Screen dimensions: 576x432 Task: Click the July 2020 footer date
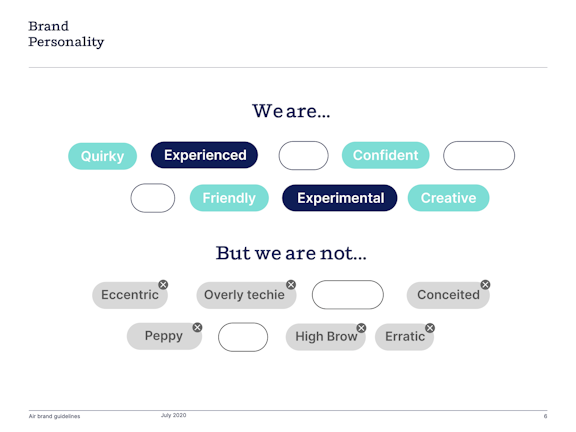(173, 415)
